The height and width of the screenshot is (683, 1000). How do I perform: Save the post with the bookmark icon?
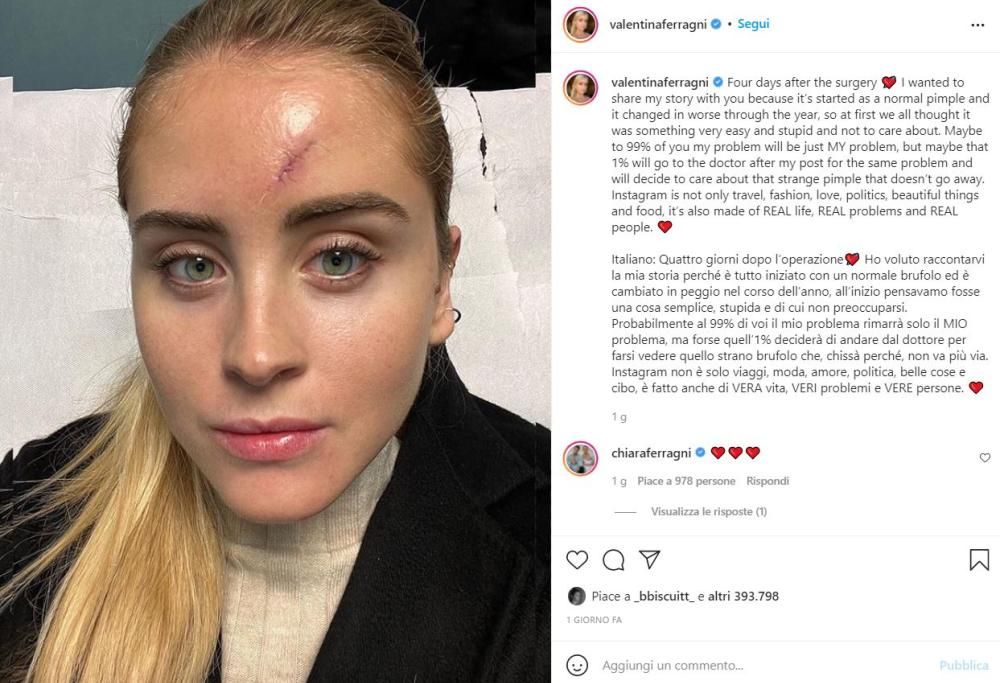tap(979, 560)
